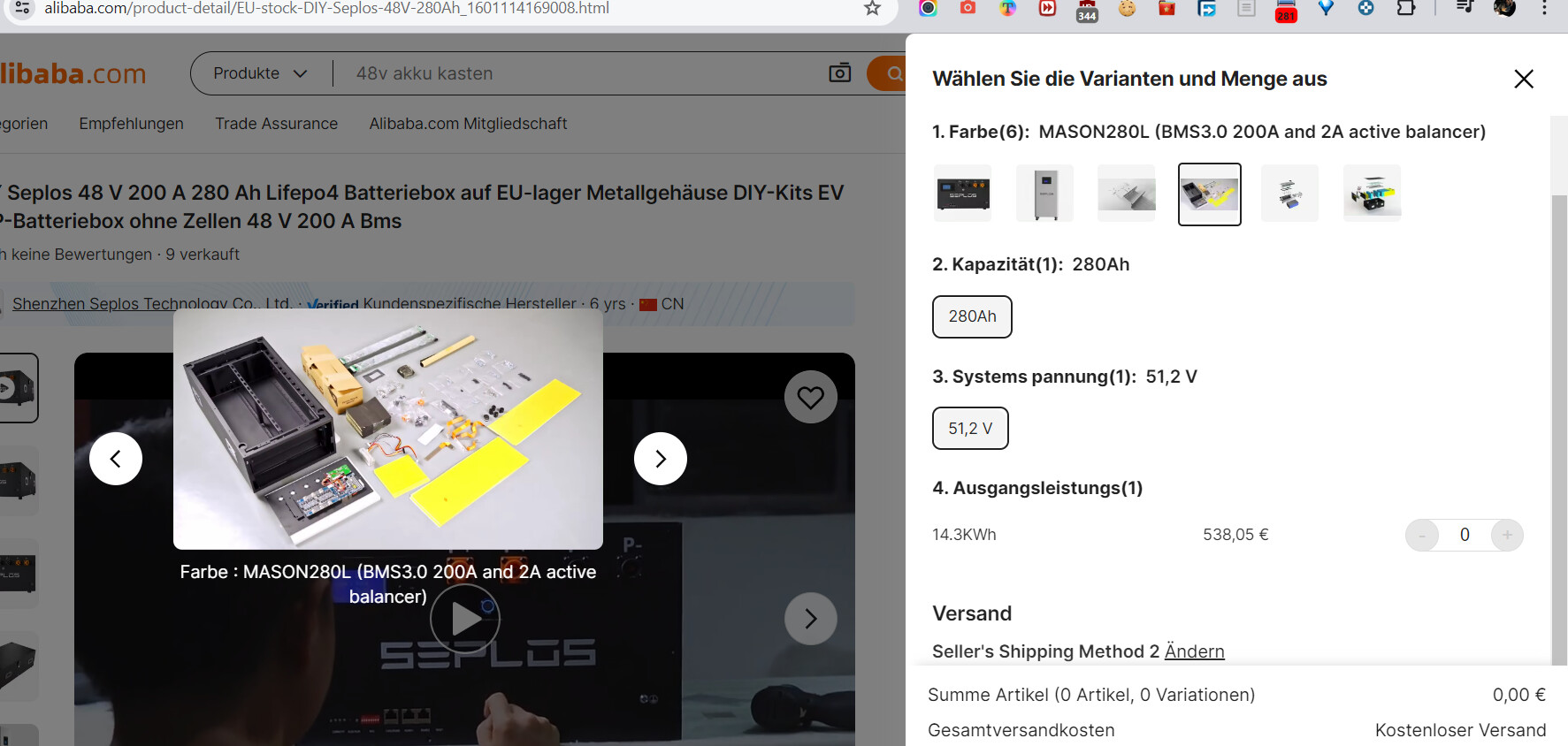Select the 280Ah capacity option
1568x746 pixels.
(x=972, y=316)
